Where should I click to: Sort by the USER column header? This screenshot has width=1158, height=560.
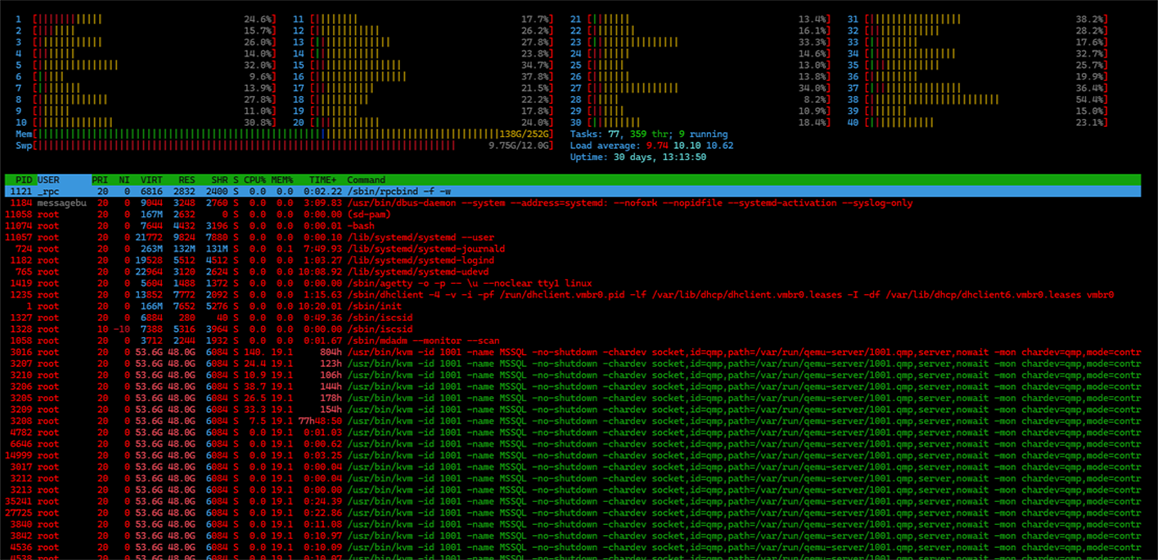(x=48, y=180)
